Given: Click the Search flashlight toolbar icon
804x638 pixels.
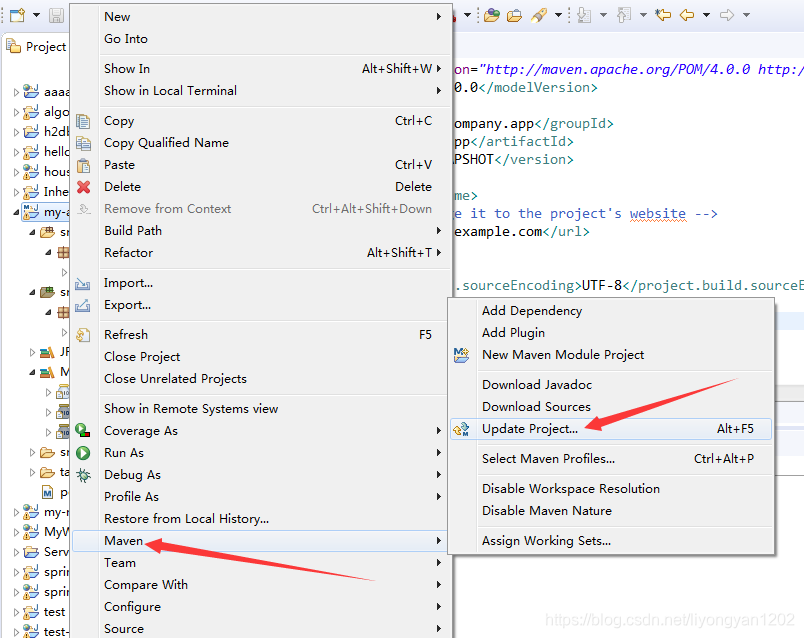Looking at the screenshot, I should point(538,15).
